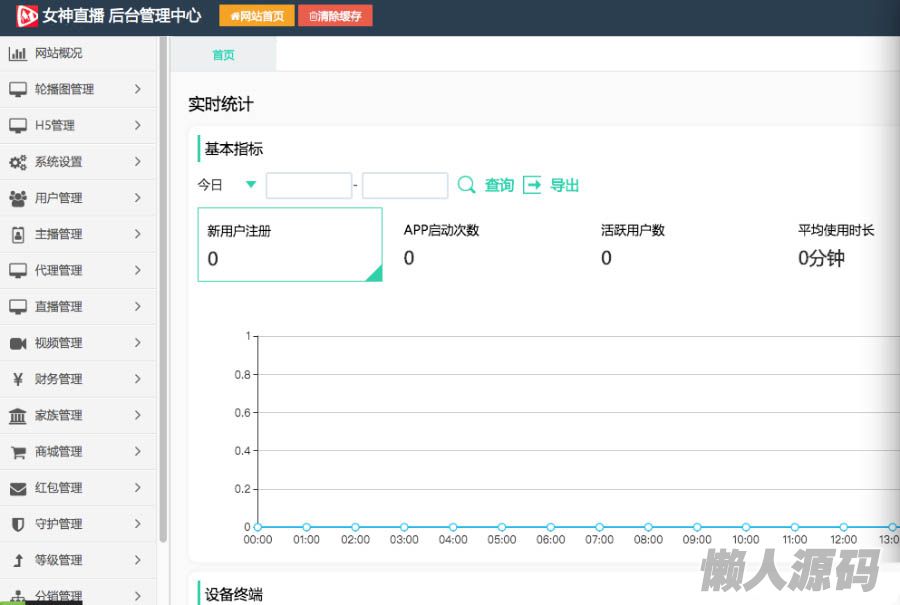This screenshot has height=605, width=900.
Task: Click the 商城管理 shopping cart icon
Action: [x=17, y=452]
